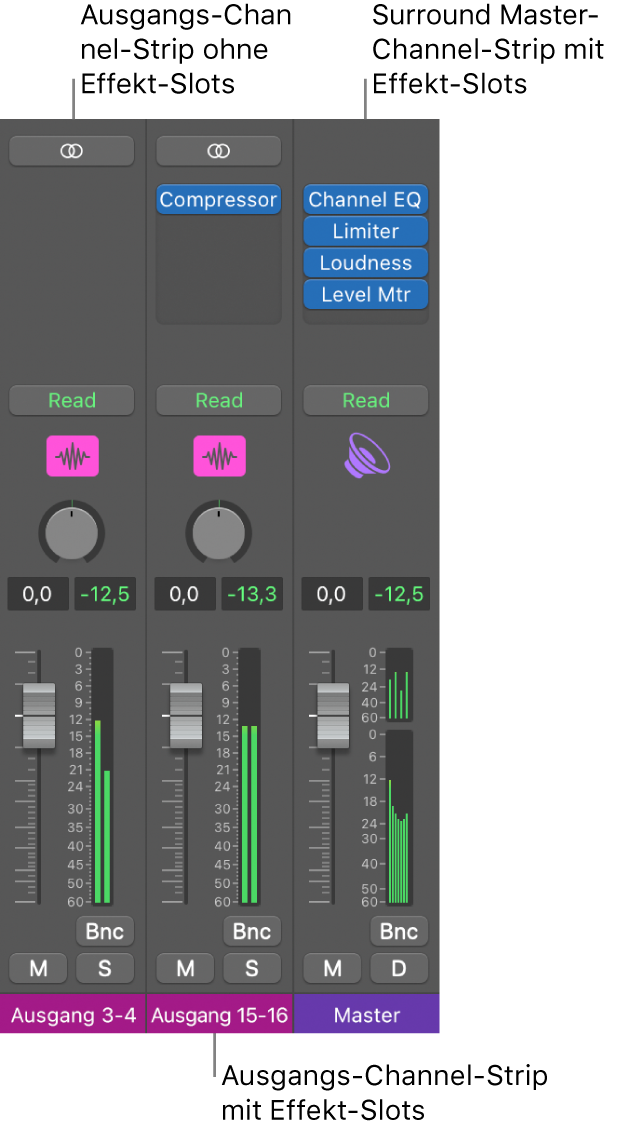Click the level meter on Ausgang 15-16

(x=250, y=776)
